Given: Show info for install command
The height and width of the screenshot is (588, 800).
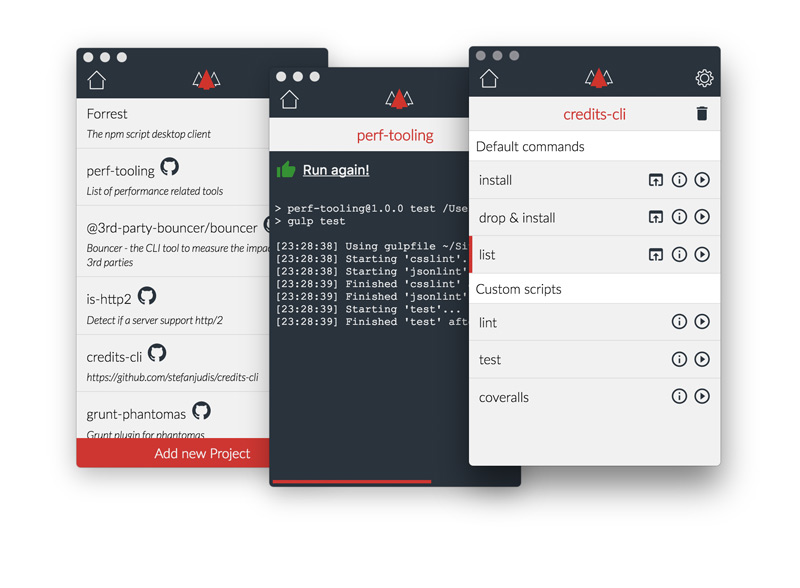Looking at the screenshot, I should click(x=679, y=180).
